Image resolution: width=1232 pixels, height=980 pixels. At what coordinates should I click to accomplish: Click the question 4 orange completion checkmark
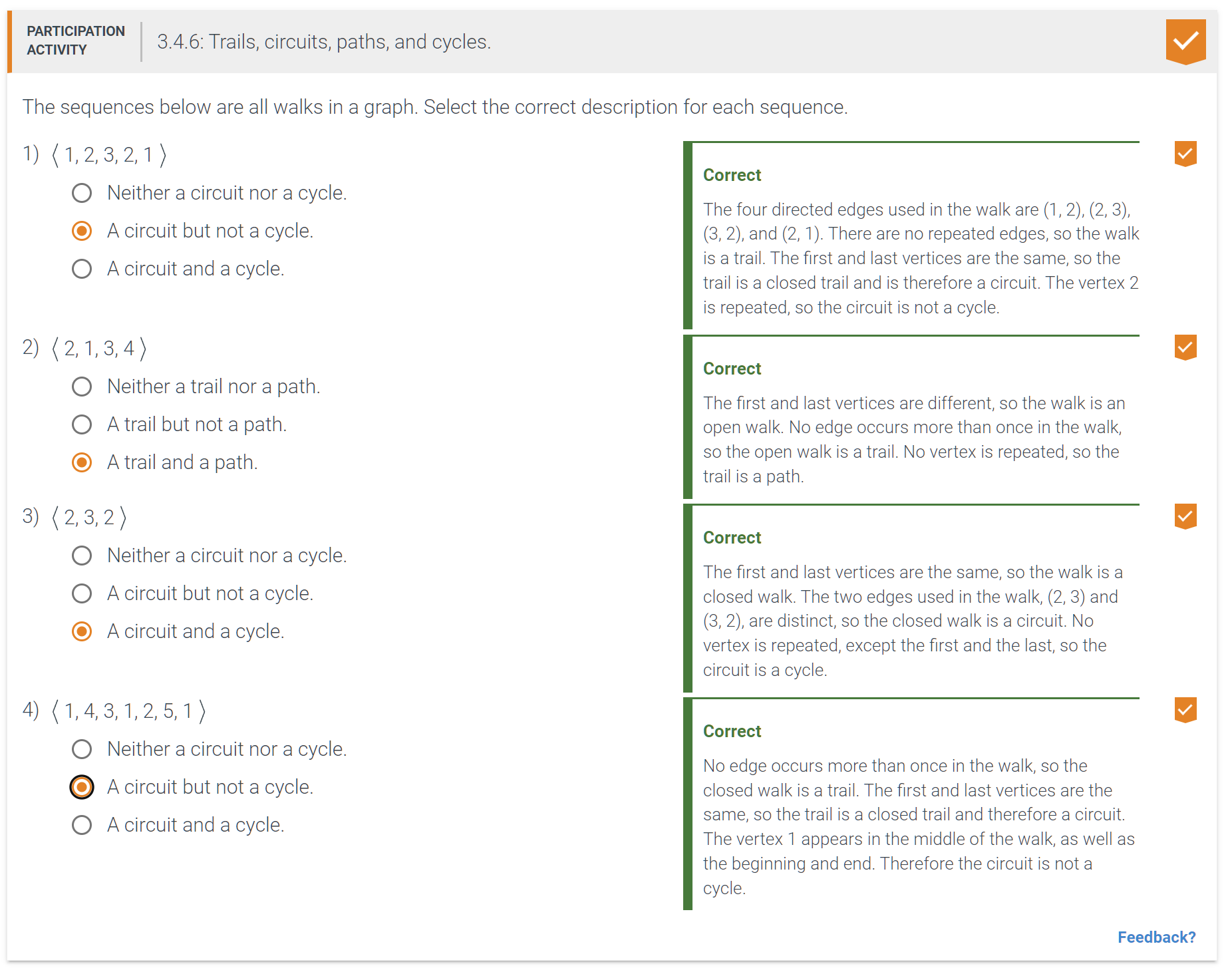(x=1185, y=710)
